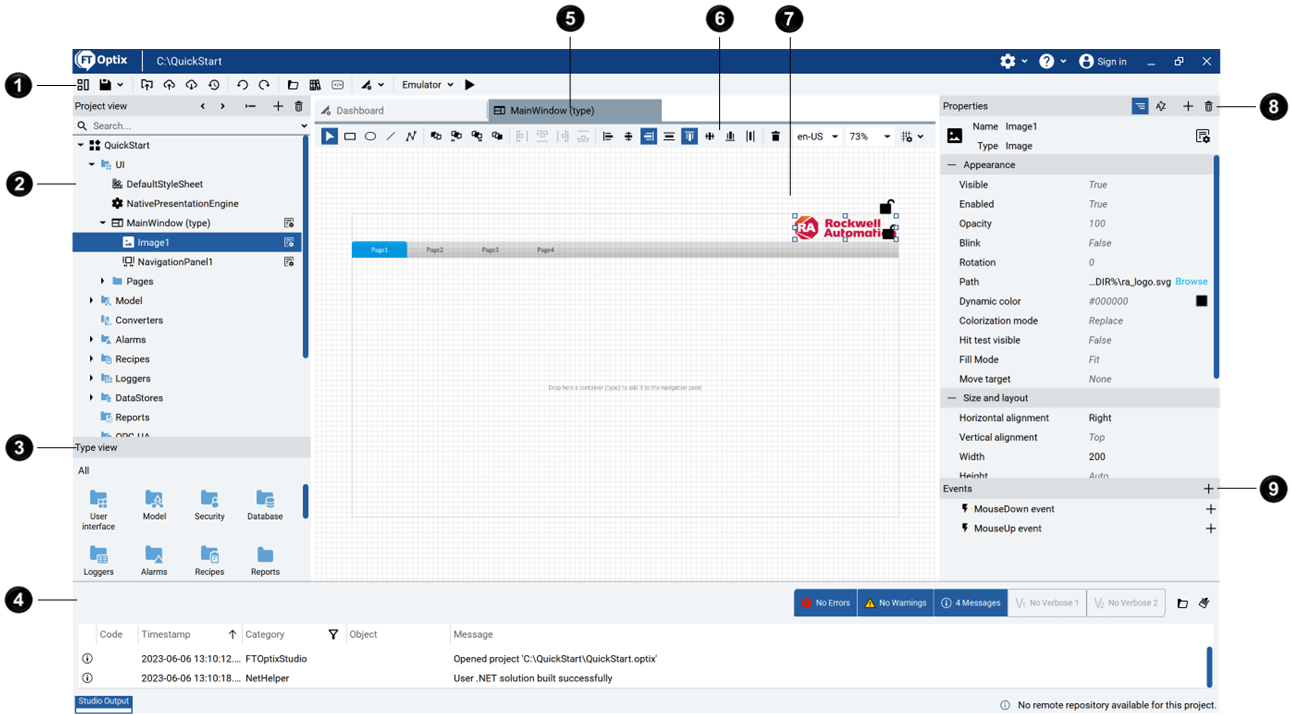Click Sign in at the top right

click(x=1103, y=62)
